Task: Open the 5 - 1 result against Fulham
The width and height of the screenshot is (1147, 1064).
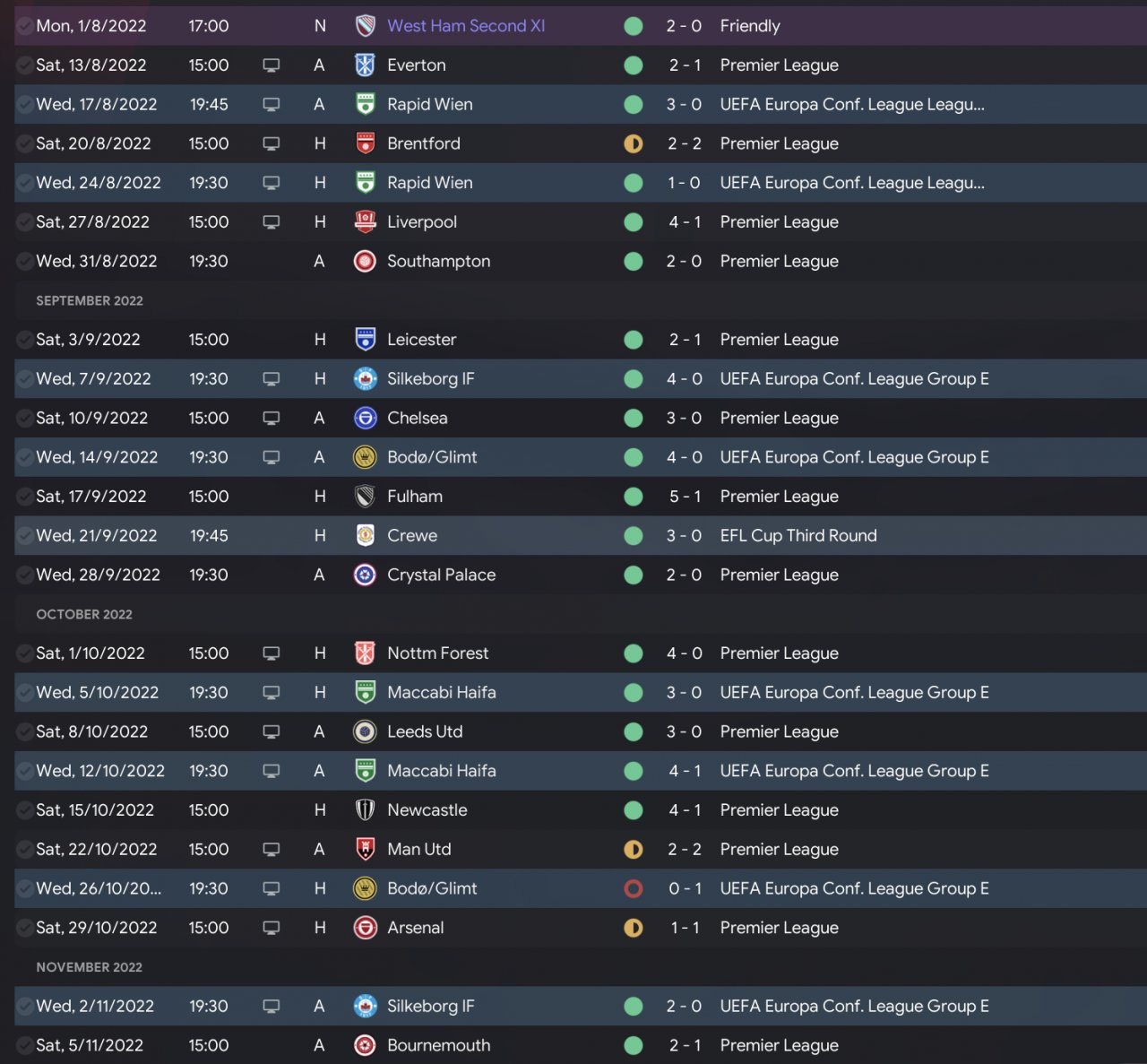Action: 685,497
